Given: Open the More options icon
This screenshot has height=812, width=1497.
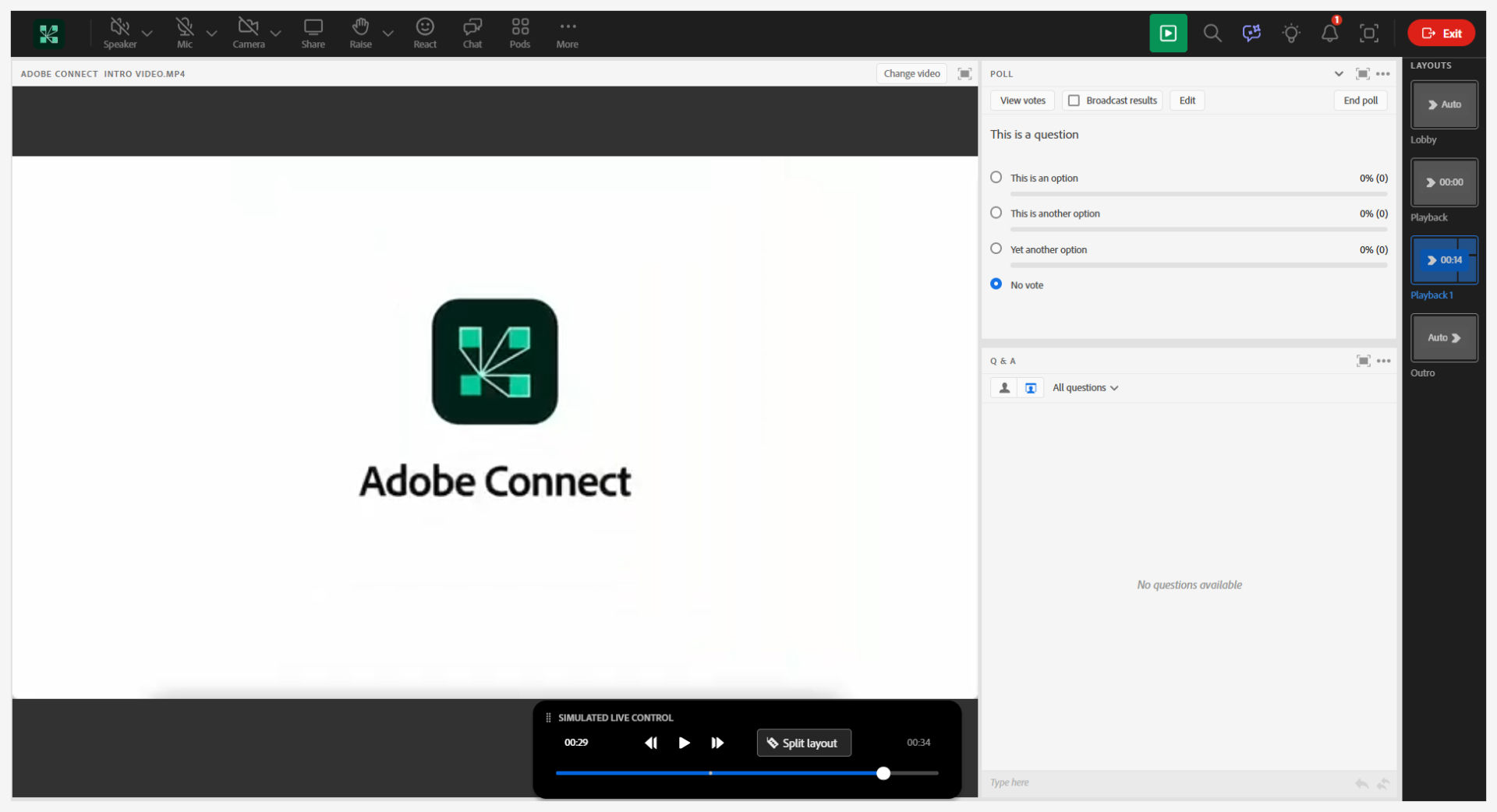Looking at the screenshot, I should (x=568, y=27).
